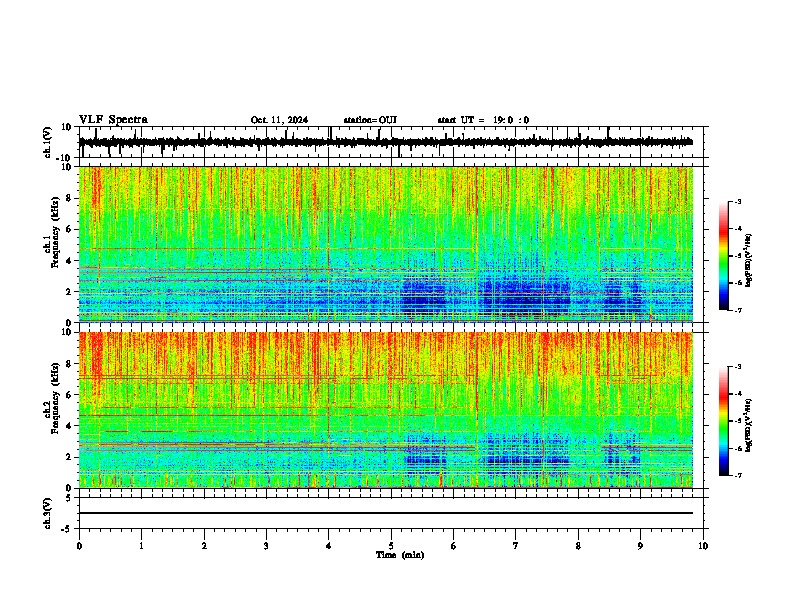
Task: Click the "4" kHz tick on ch.1 frequency axis
Action: [70, 260]
